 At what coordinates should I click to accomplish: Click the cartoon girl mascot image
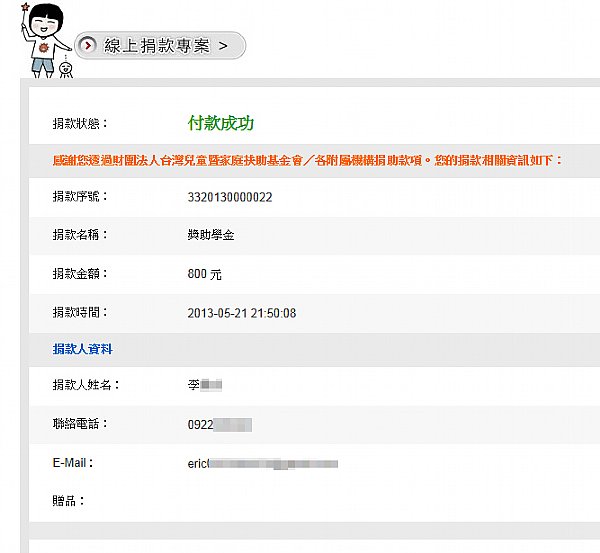(x=42, y=40)
